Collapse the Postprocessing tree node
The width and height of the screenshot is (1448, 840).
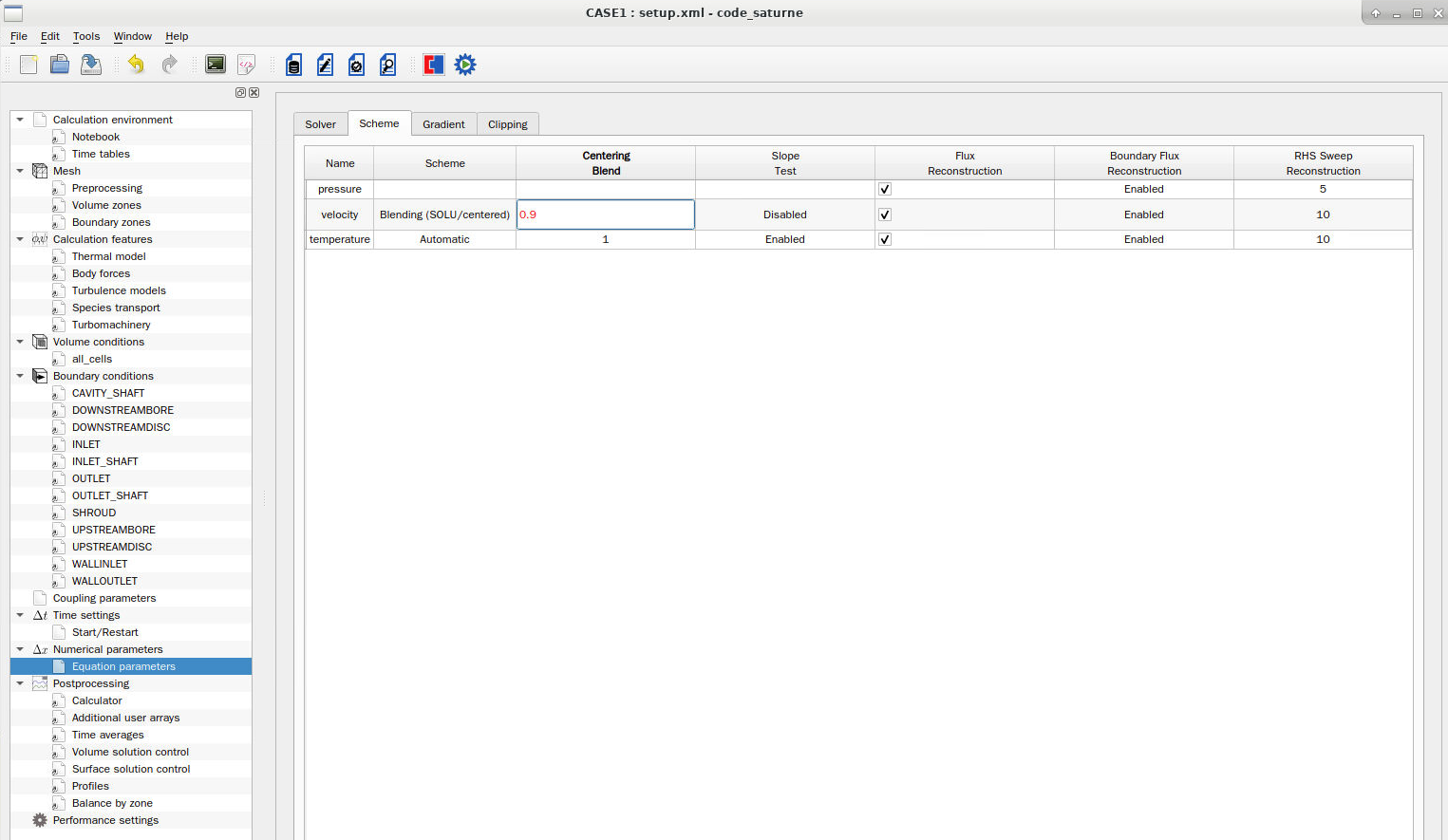[x=20, y=683]
